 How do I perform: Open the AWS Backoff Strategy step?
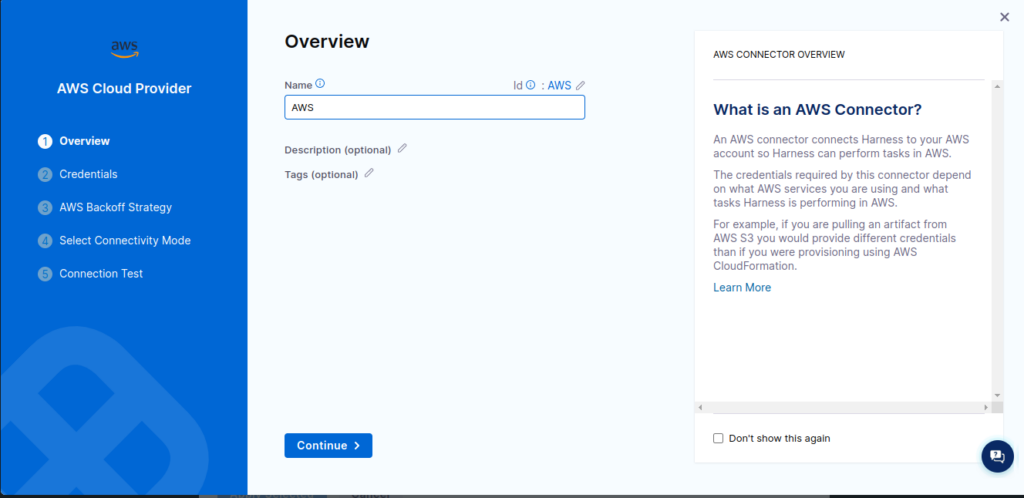pos(115,207)
